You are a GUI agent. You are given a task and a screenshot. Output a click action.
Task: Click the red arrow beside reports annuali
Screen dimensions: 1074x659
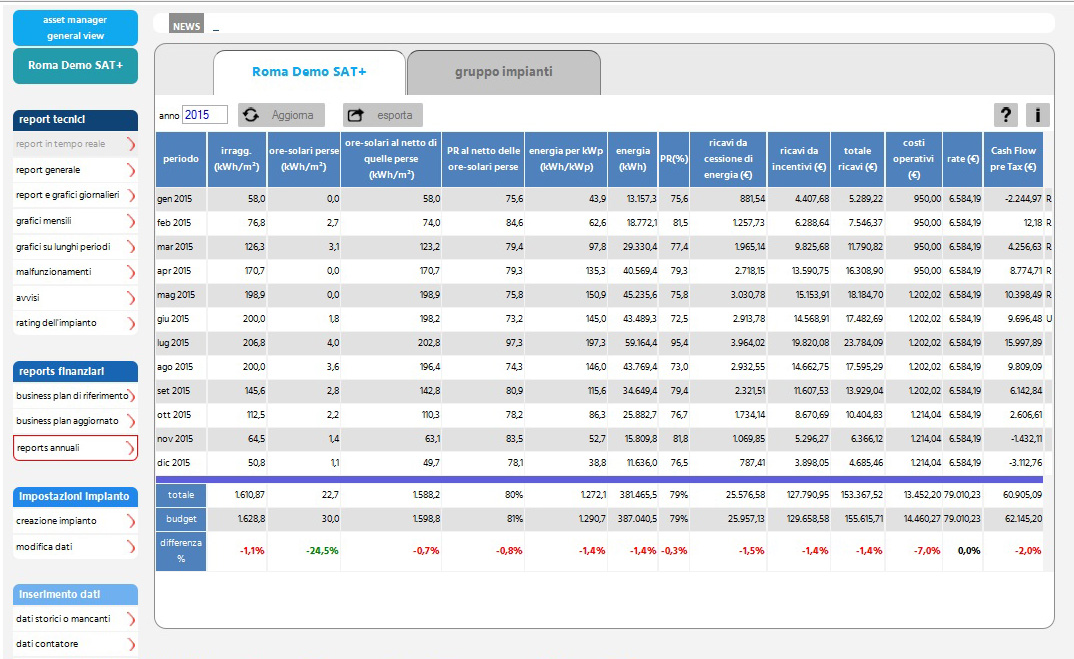point(131,448)
